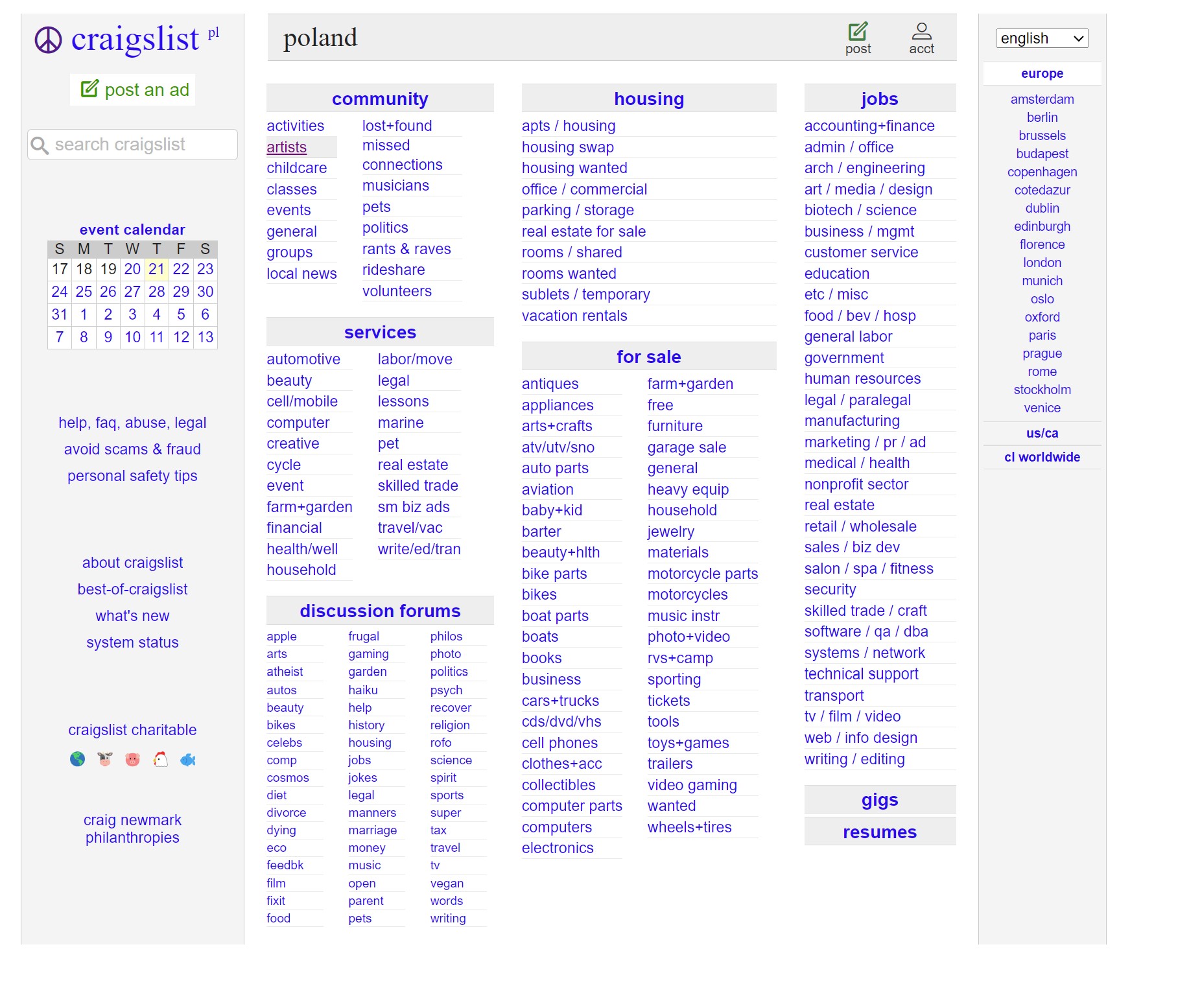Open the resumes section header

tap(880, 832)
